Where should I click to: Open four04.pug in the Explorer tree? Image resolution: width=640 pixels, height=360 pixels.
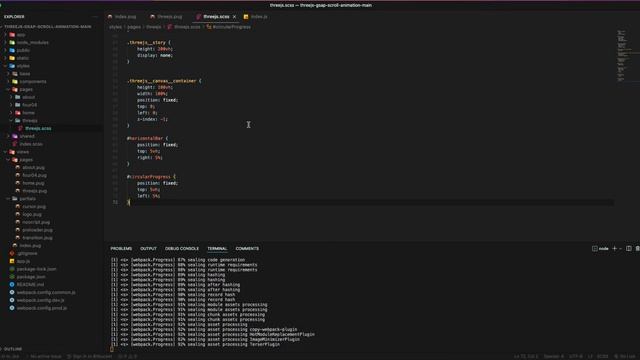coord(34,175)
